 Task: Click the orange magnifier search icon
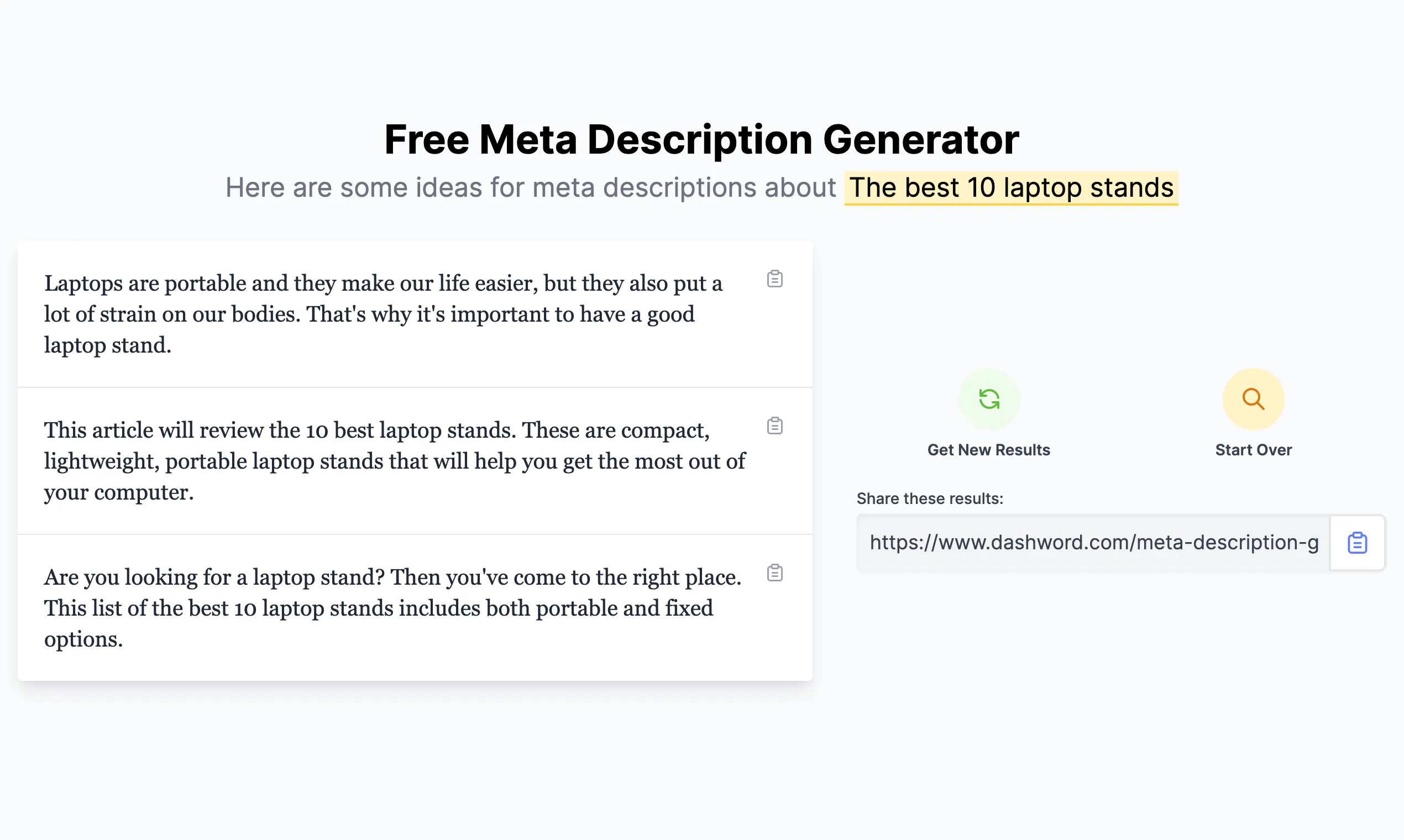(1254, 399)
